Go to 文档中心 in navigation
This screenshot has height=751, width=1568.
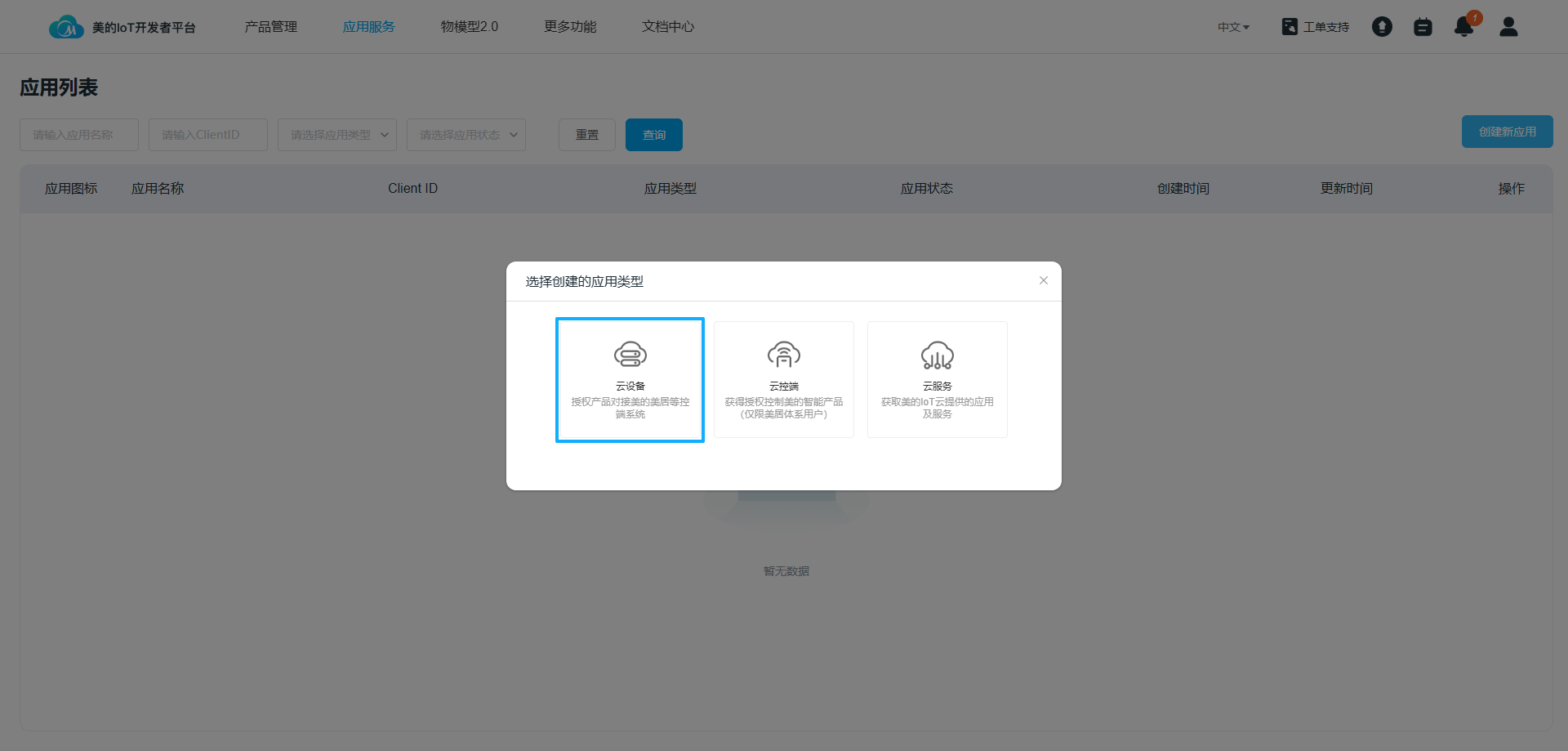click(668, 27)
